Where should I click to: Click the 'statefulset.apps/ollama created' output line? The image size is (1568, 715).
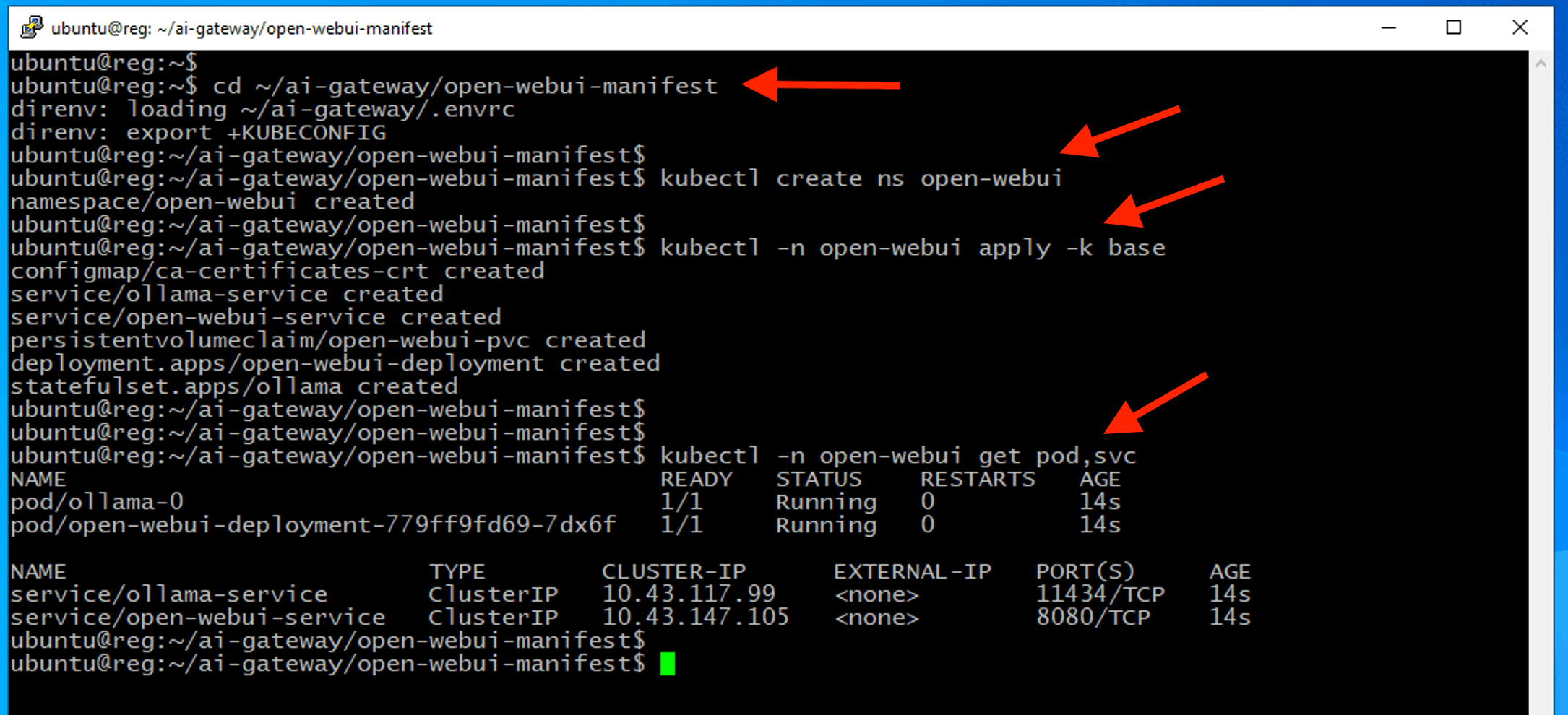233,386
